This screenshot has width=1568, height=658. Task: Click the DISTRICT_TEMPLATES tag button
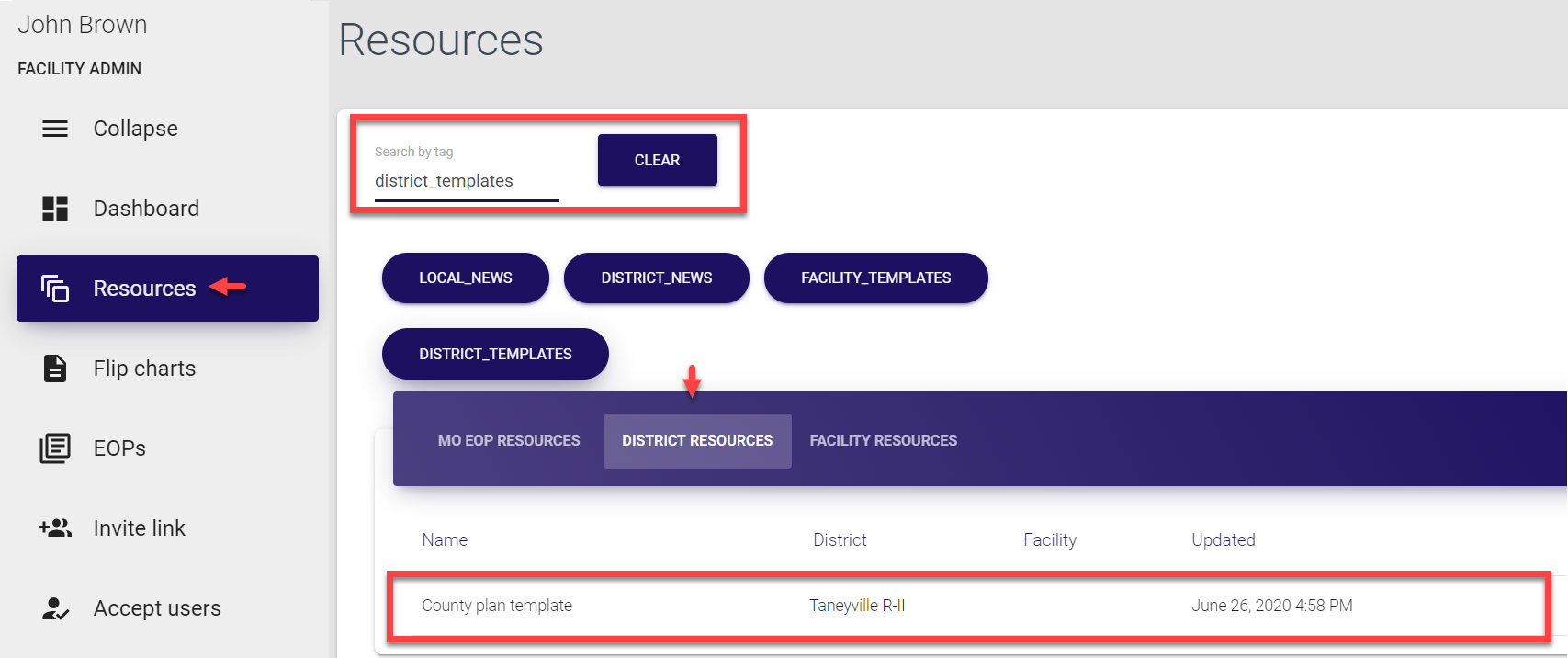495,354
